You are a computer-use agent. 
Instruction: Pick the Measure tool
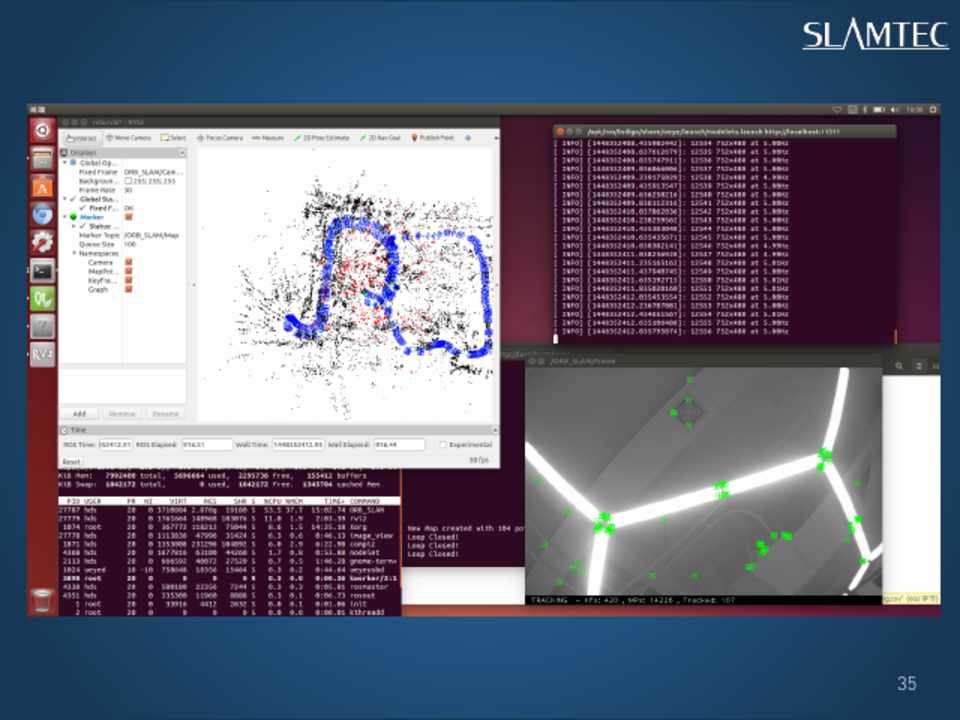(269, 137)
